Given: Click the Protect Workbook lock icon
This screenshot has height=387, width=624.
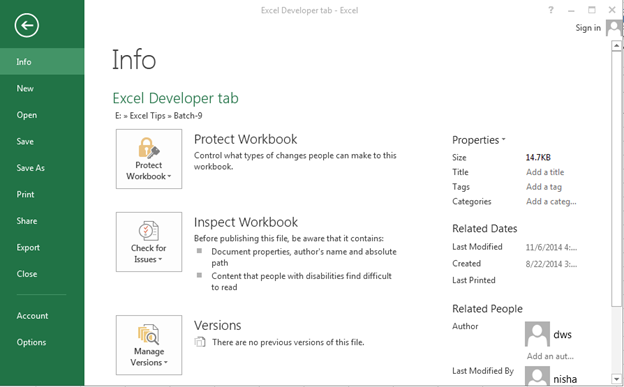Looking at the screenshot, I should pyautogui.click(x=148, y=148).
